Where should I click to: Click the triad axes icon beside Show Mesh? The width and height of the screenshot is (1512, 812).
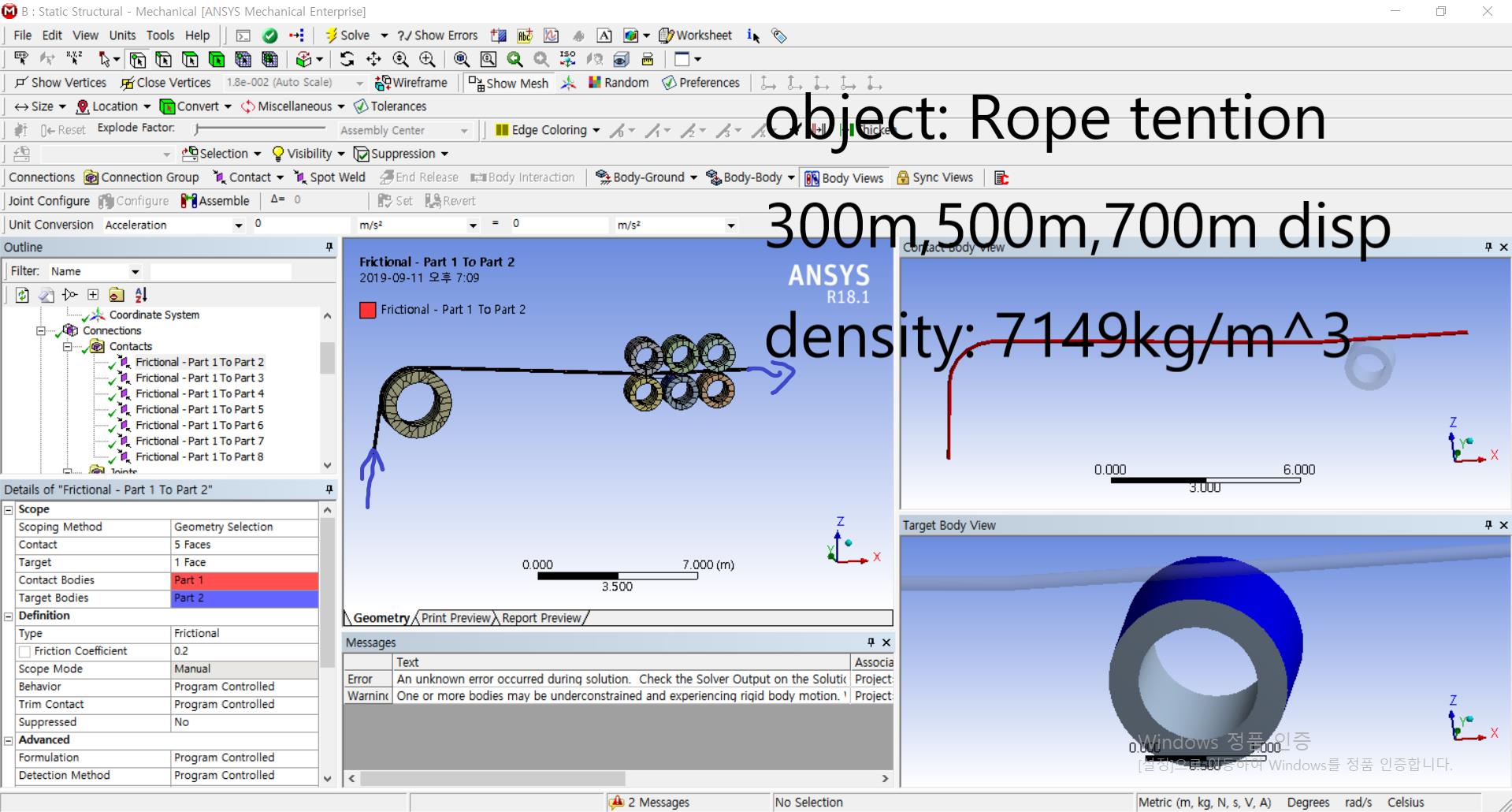(568, 83)
